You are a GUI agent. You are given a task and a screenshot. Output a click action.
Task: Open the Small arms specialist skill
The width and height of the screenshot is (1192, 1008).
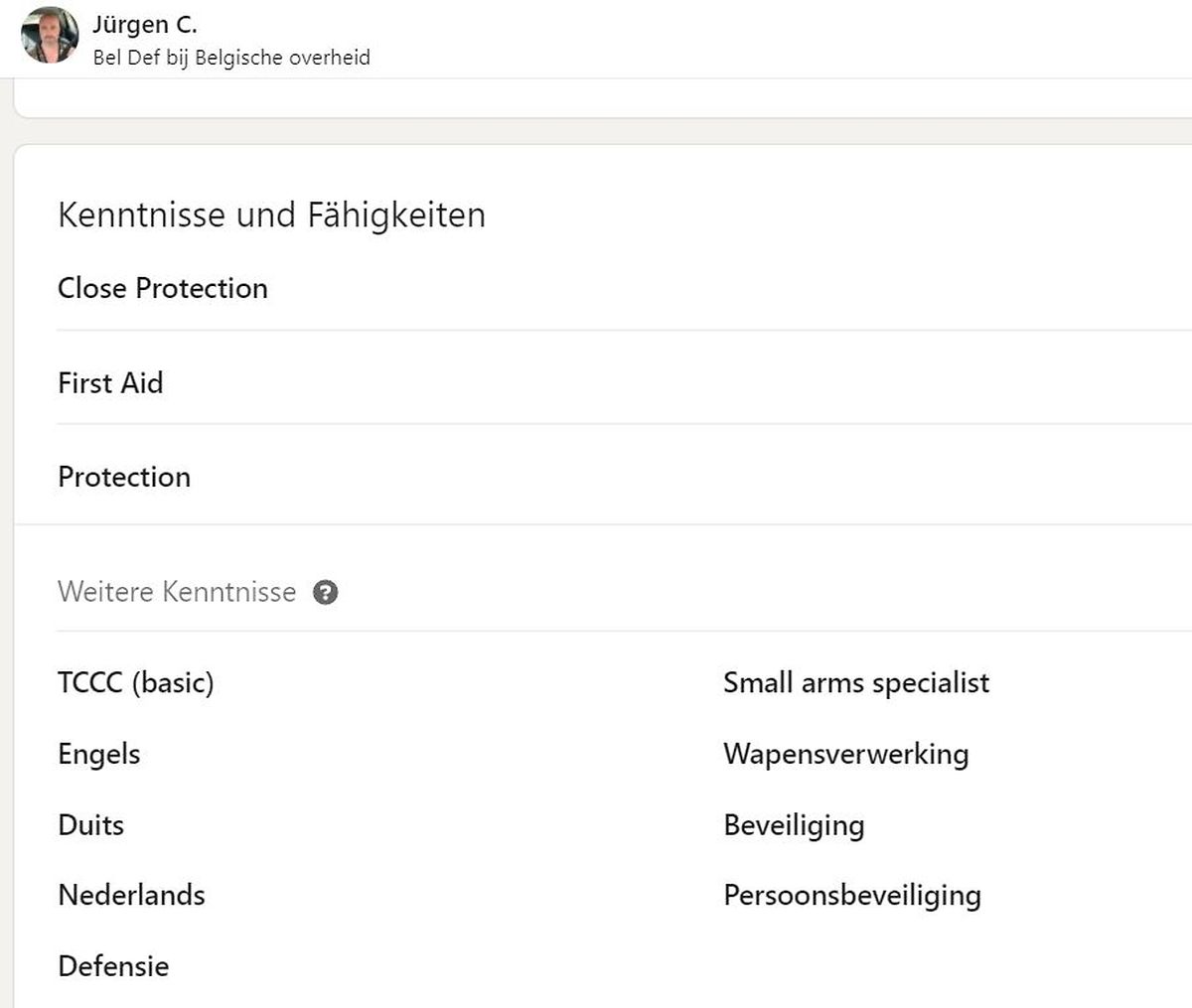click(856, 683)
